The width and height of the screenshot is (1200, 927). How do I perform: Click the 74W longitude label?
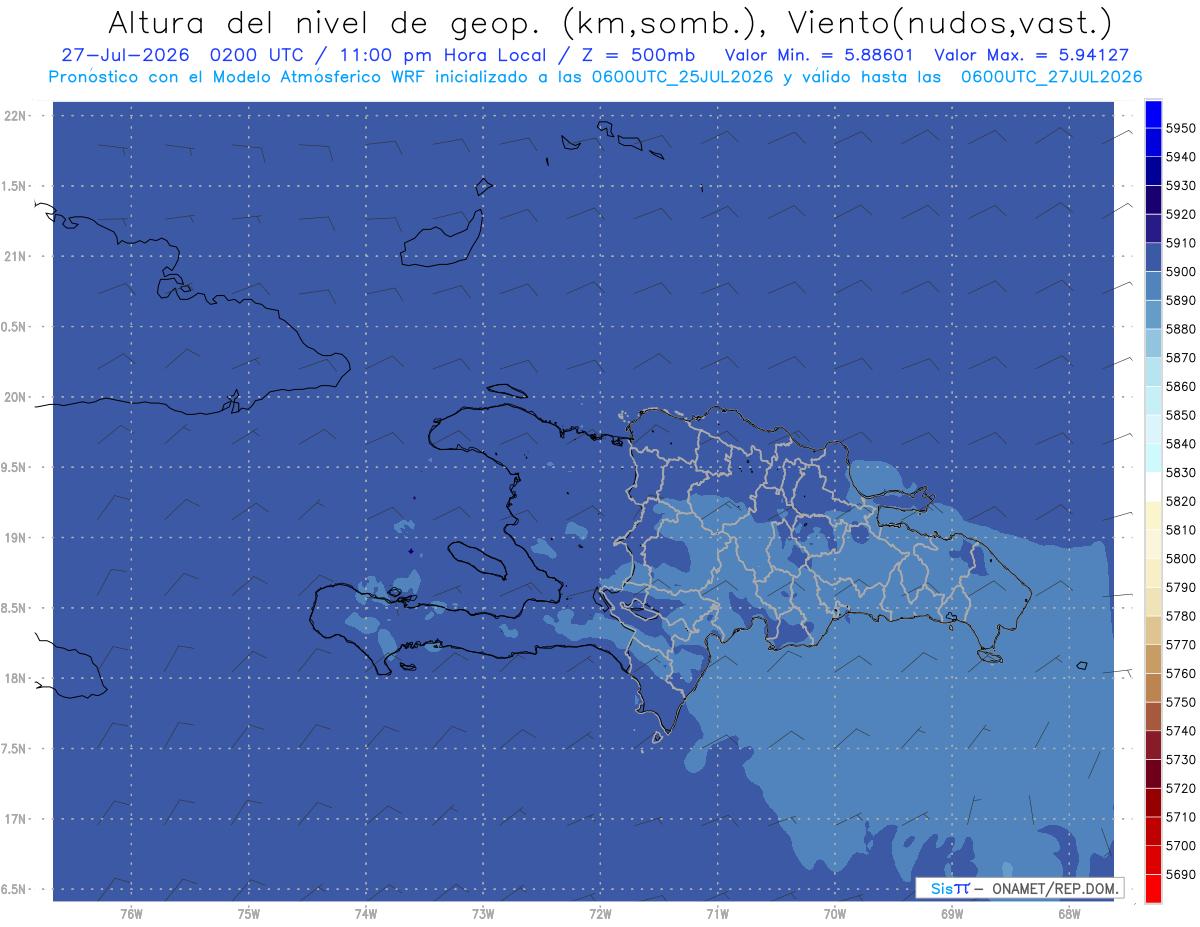366,914
